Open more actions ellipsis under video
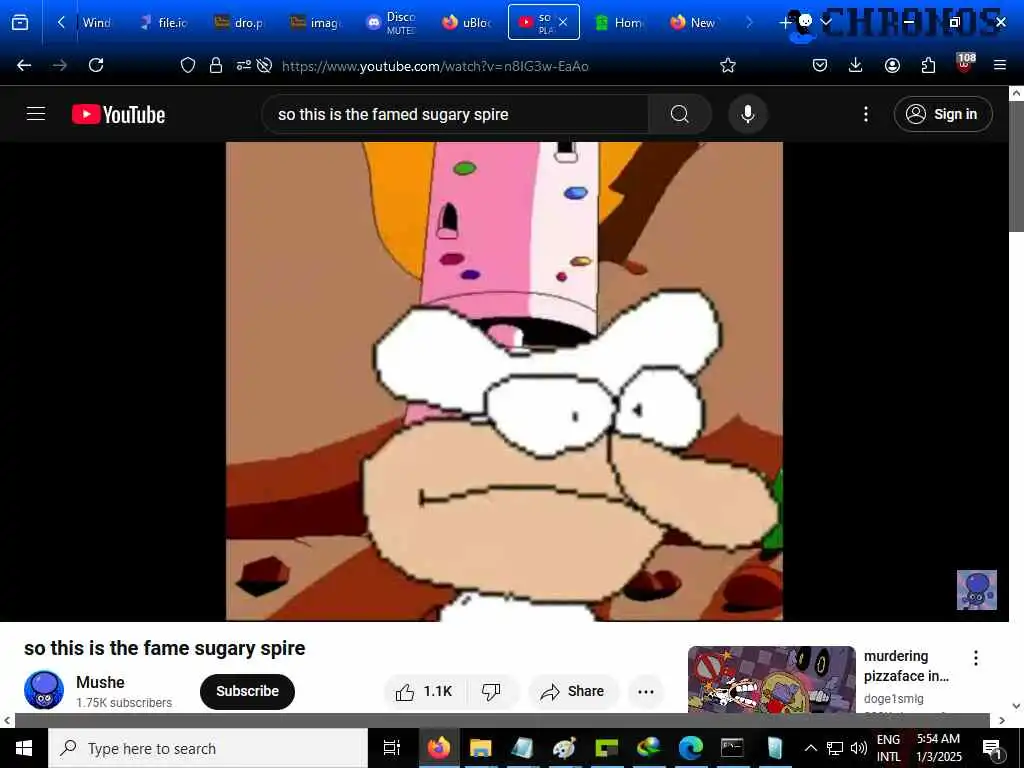The image size is (1024, 768). [x=646, y=692]
